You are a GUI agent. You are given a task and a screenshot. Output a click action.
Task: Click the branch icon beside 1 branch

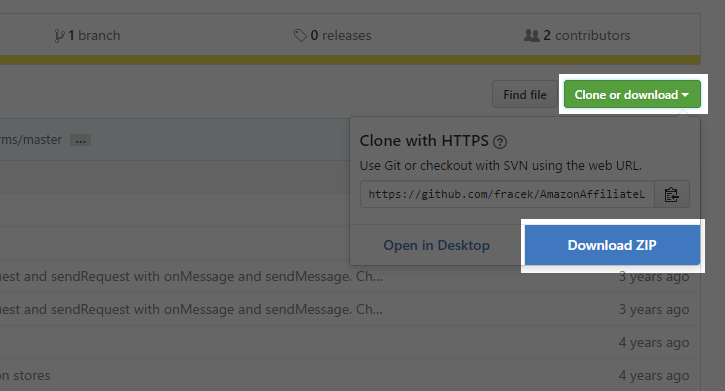(59, 36)
